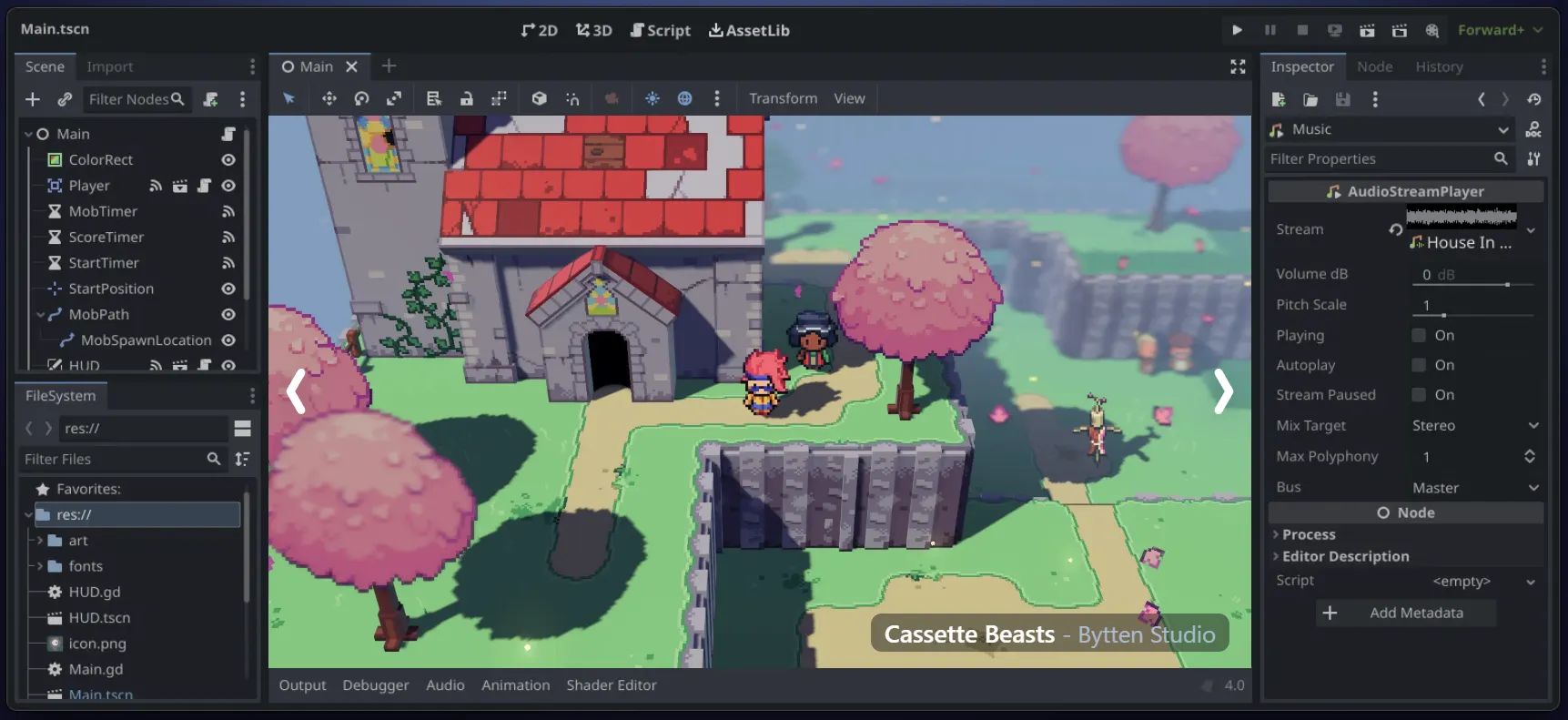Open the Bus Master dropdown

click(1474, 487)
